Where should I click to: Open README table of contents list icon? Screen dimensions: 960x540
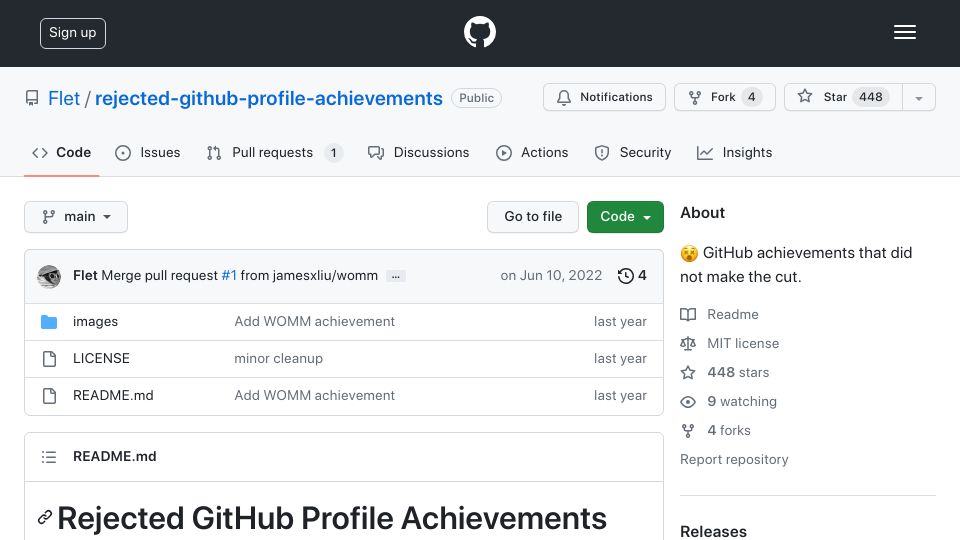point(49,457)
